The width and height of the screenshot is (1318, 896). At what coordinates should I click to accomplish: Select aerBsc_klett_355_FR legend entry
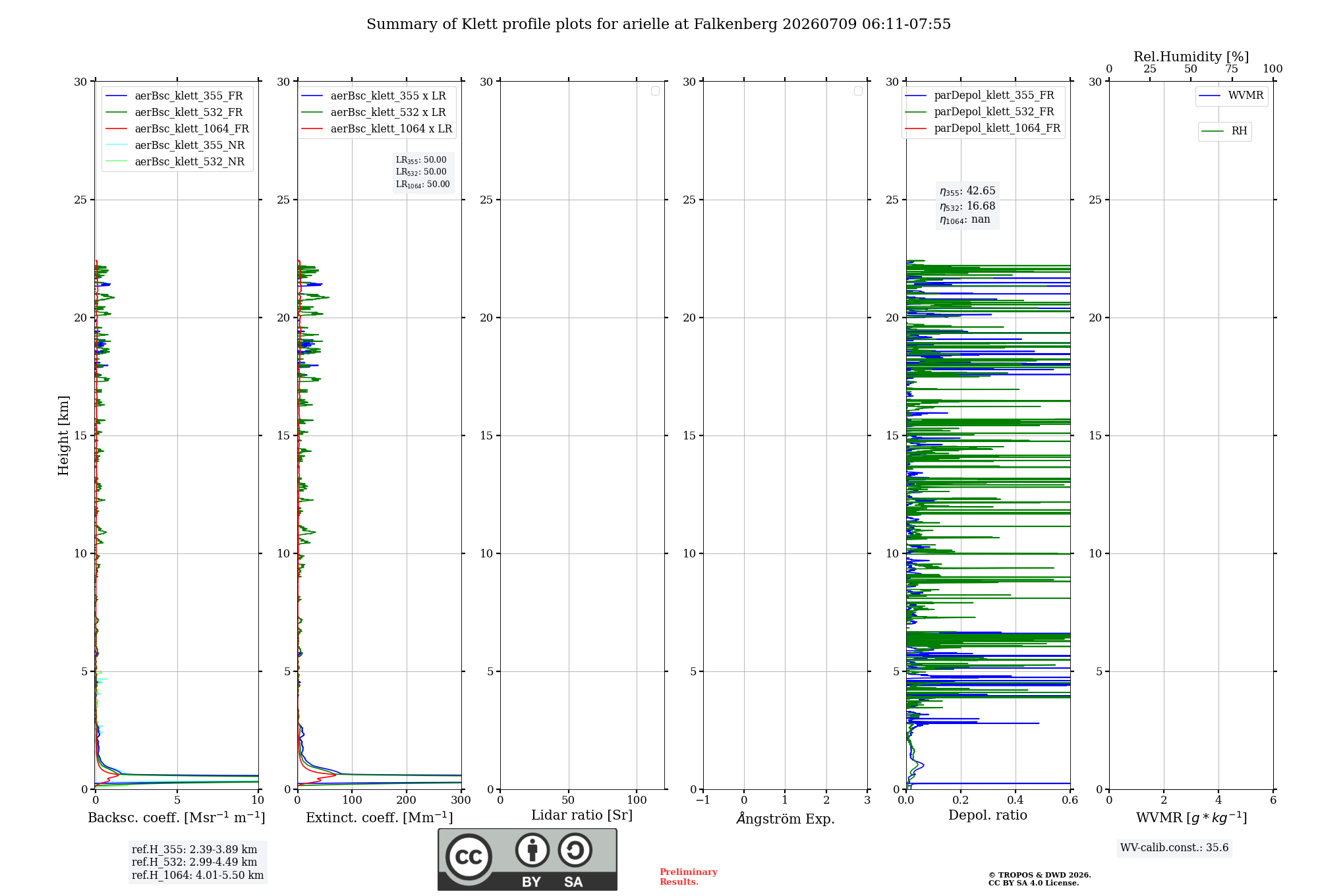click(174, 96)
